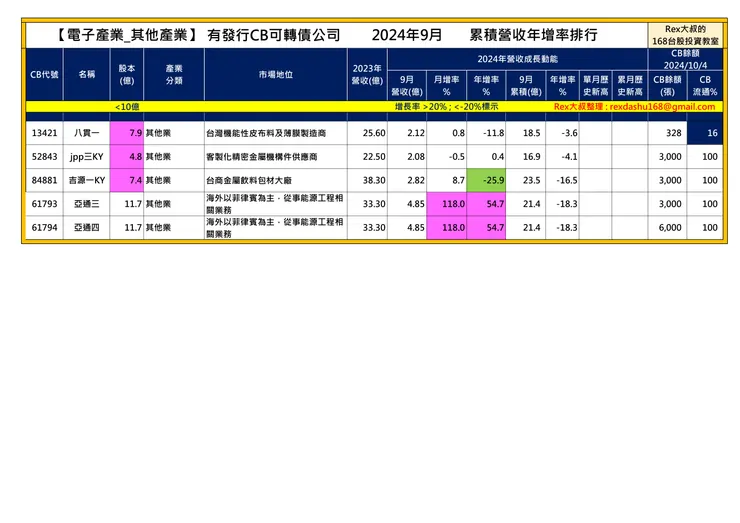Click the 328 CB餘額 cell for 八貫一
740x523 pixels.
pyautogui.click(x=667, y=133)
